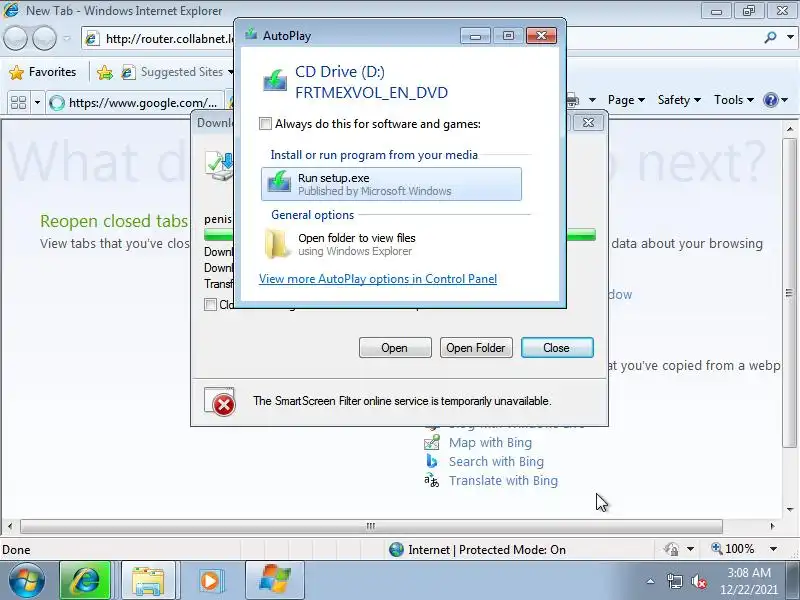Click the Search with Bing link
This screenshot has height=600, width=800.
[496, 462]
